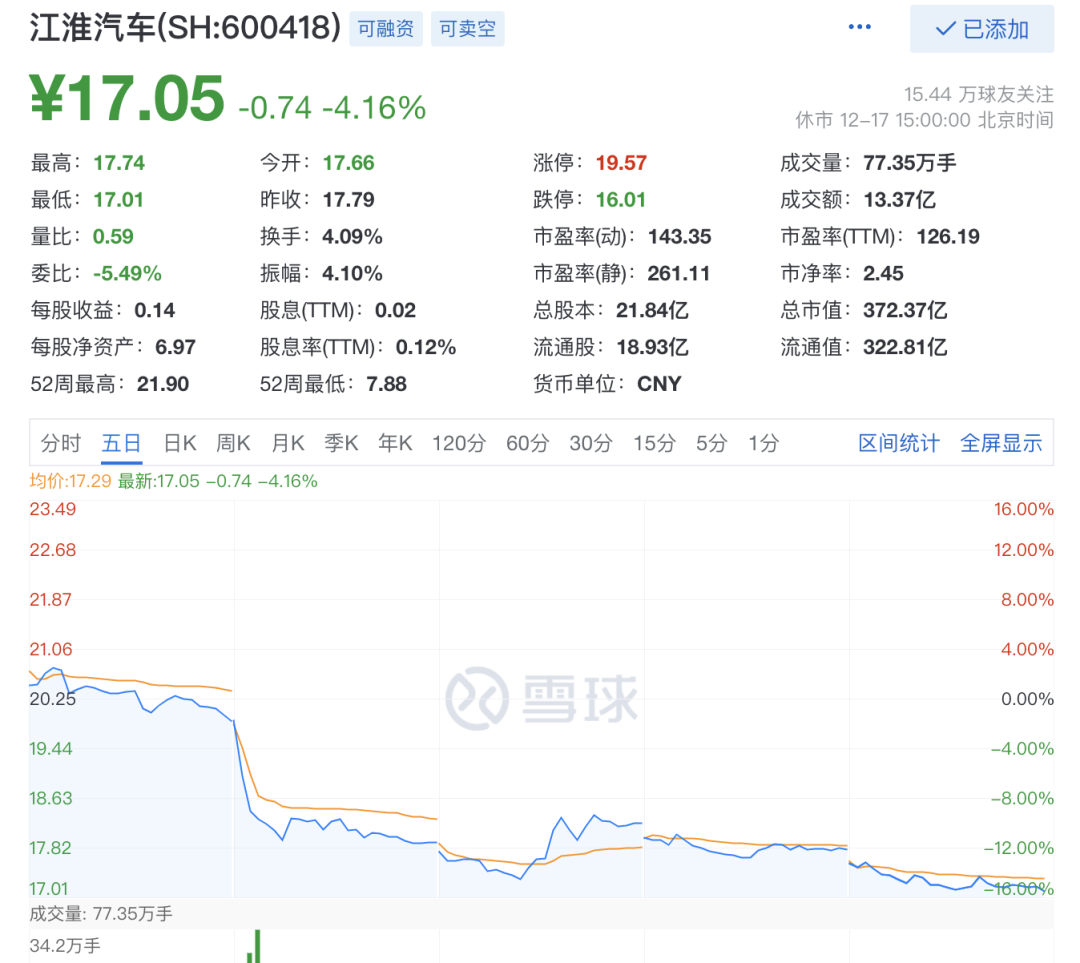Image resolution: width=1080 pixels, height=963 pixels.
Task: Click the 已添加 watchlist button
Action: (x=982, y=29)
